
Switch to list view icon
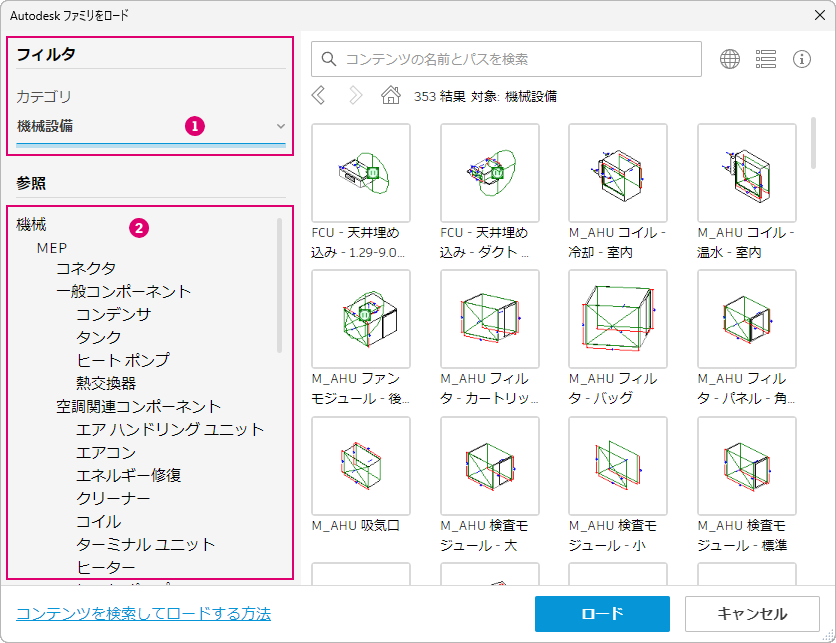tap(766, 59)
